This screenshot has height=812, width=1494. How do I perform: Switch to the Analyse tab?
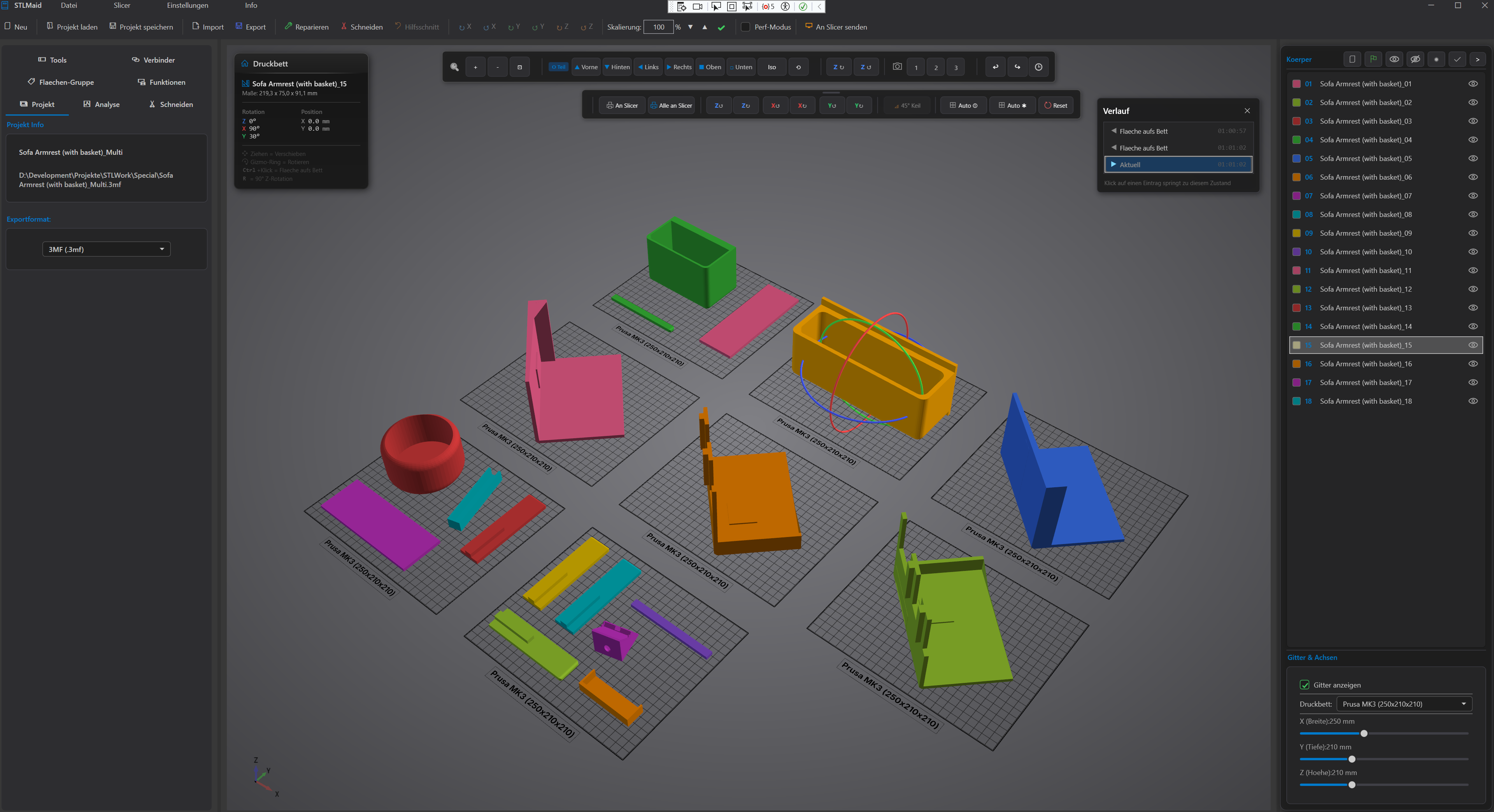click(102, 104)
